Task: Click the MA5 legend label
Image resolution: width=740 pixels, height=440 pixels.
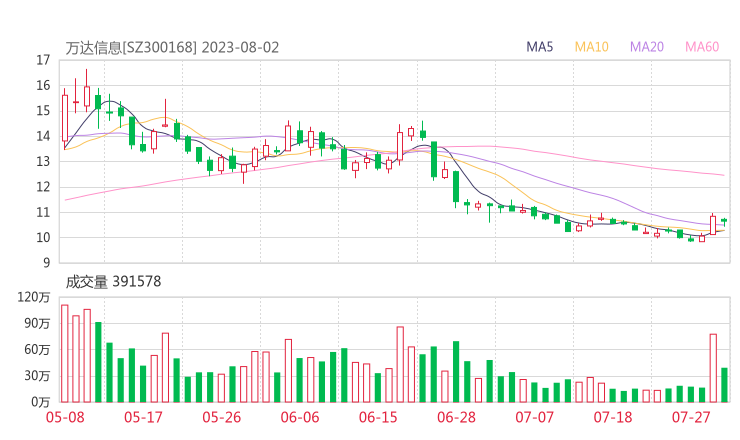Action: coord(539,47)
